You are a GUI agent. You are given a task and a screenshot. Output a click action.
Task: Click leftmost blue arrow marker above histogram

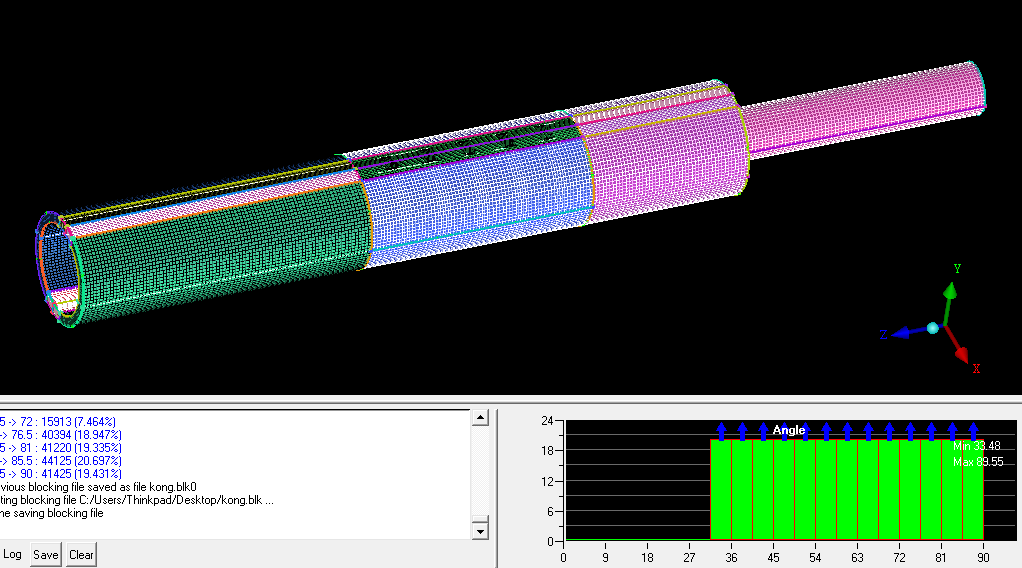pyautogui.click(x=721, y=430)
